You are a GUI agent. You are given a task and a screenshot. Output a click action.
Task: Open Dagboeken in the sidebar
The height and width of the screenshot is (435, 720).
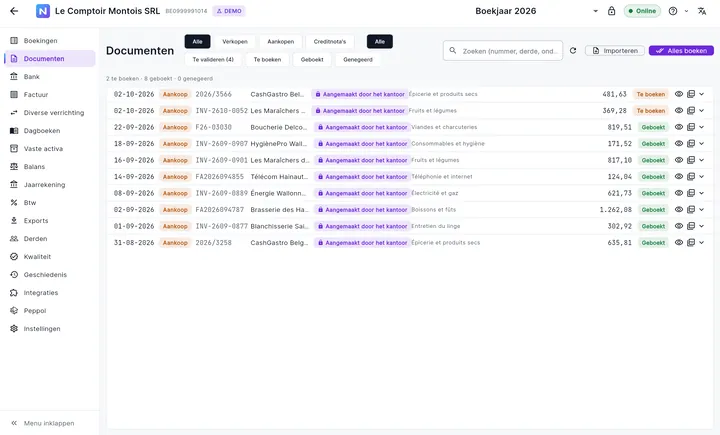tap(50, 130)
